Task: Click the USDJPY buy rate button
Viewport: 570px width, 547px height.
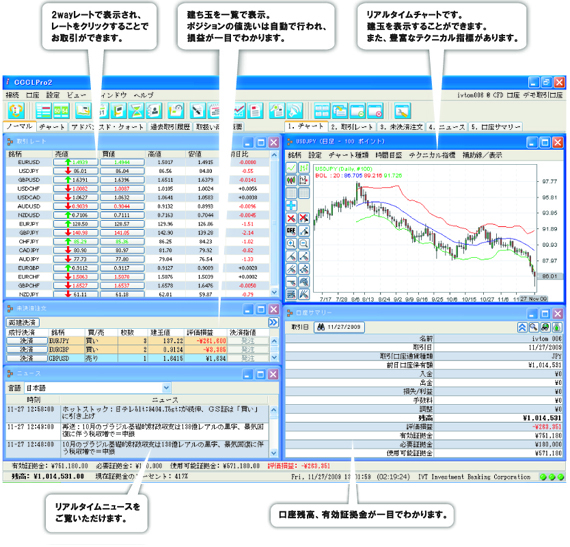Action: coord(123,171)
